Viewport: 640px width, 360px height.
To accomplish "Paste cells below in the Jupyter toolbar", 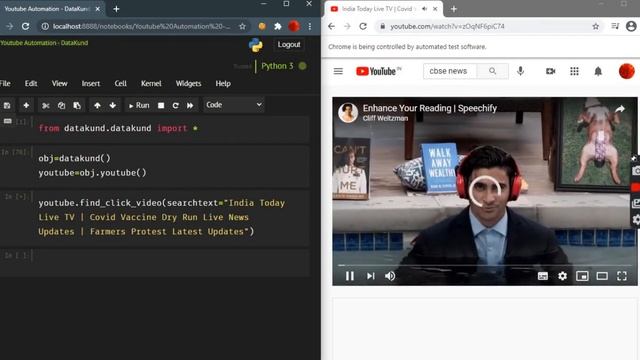I will pos(77,105).
